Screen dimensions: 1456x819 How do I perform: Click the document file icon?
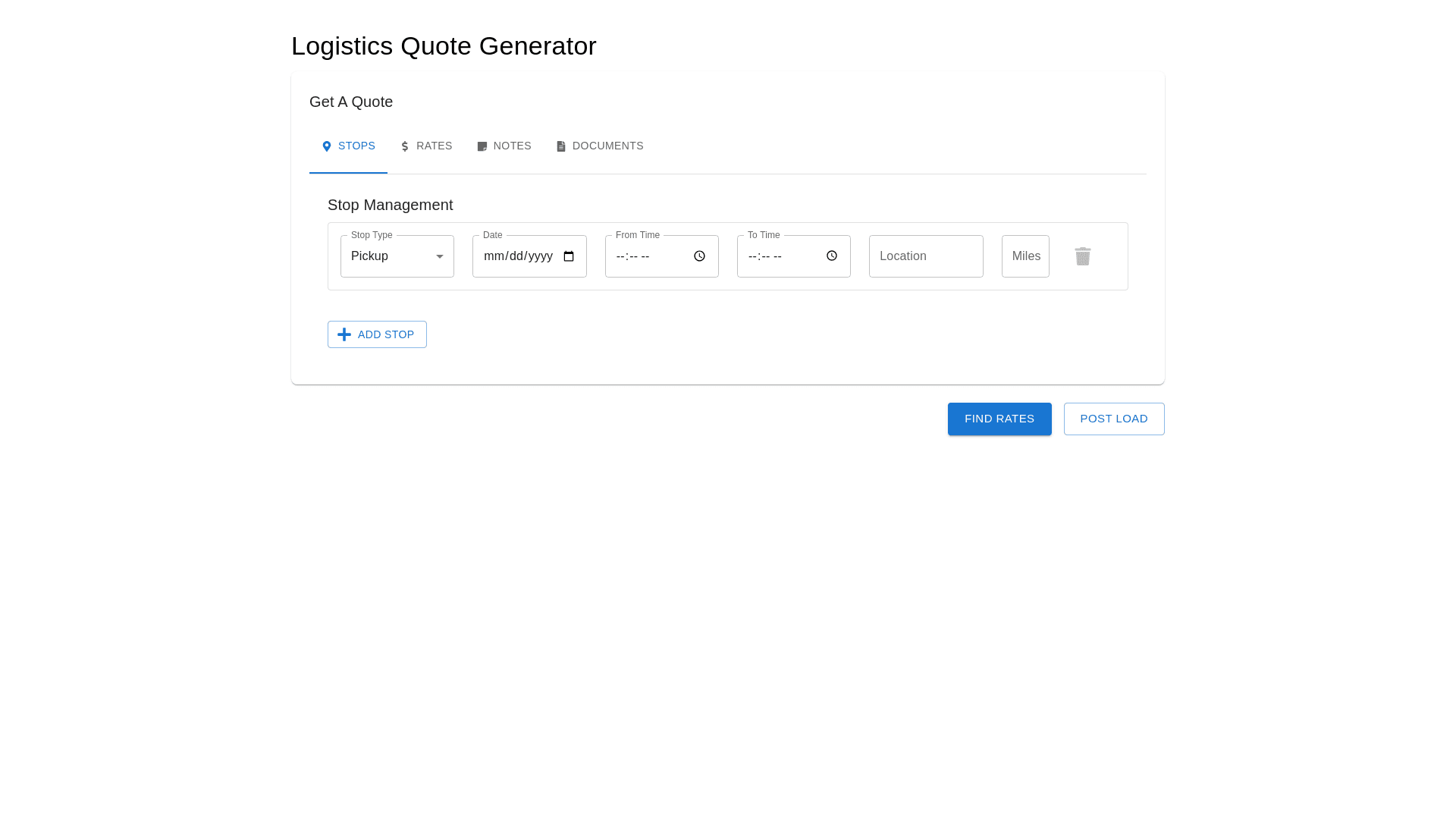coord(561,146)
